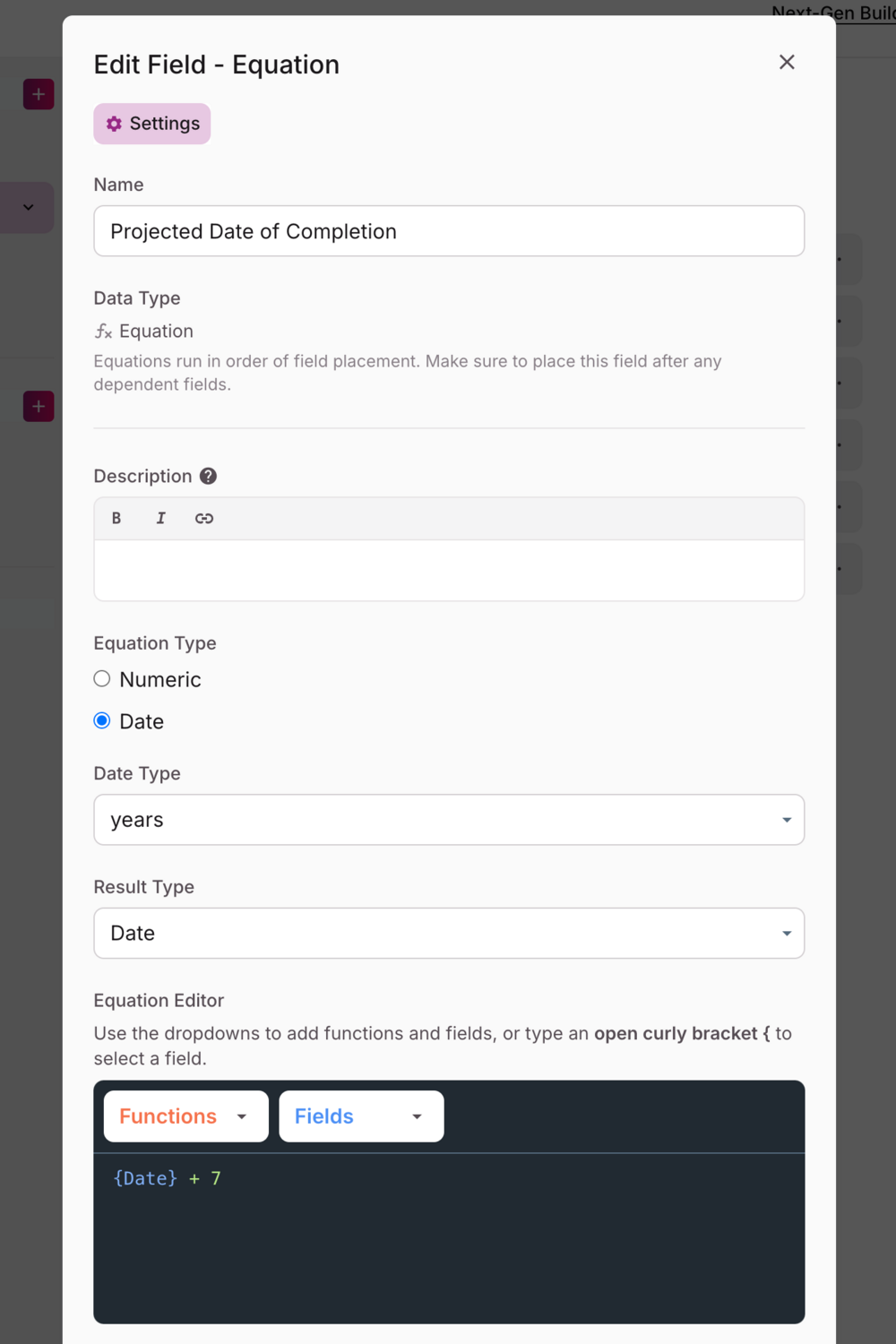
Task: Click the Description help question mark icon
Action: pyautogui.click(x=208, y=476)
